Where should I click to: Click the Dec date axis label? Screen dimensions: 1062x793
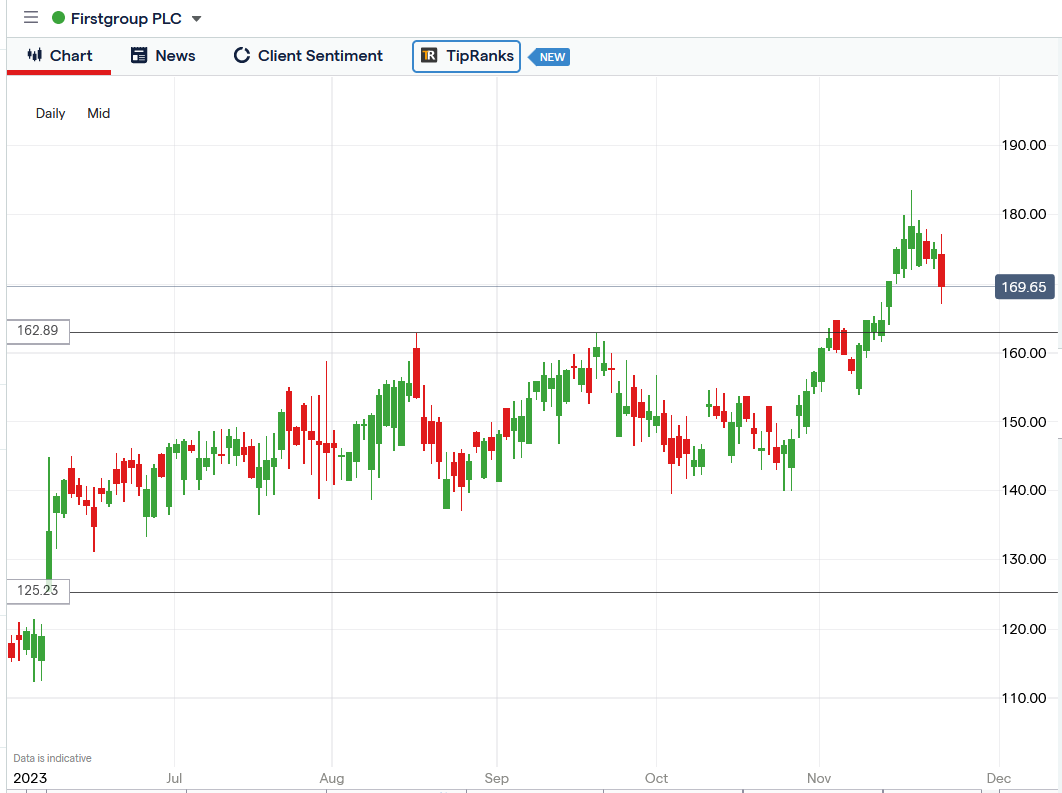(x=999, y=778)
